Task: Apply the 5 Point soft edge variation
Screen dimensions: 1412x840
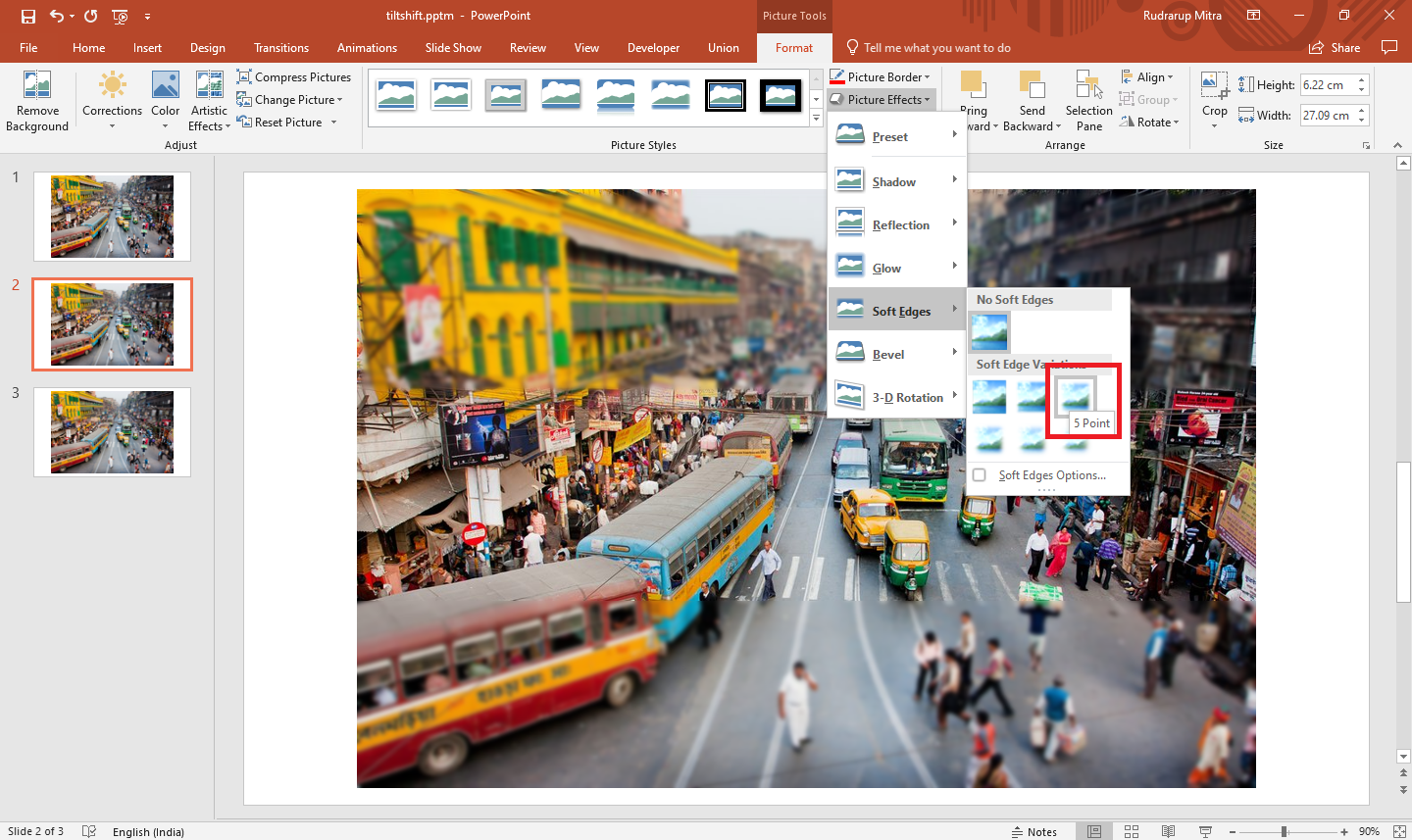Action: point(1076,396)
